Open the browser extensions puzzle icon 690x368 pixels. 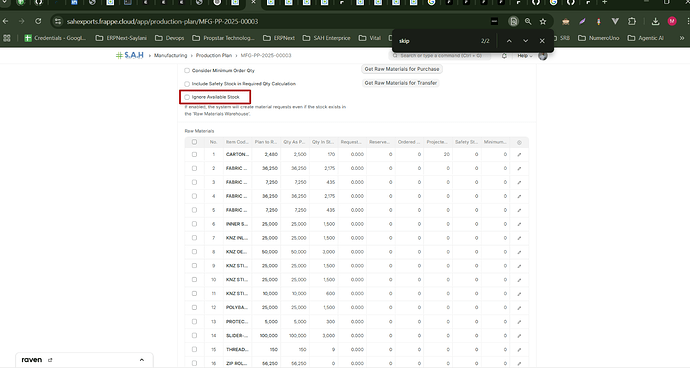point(632,21)
